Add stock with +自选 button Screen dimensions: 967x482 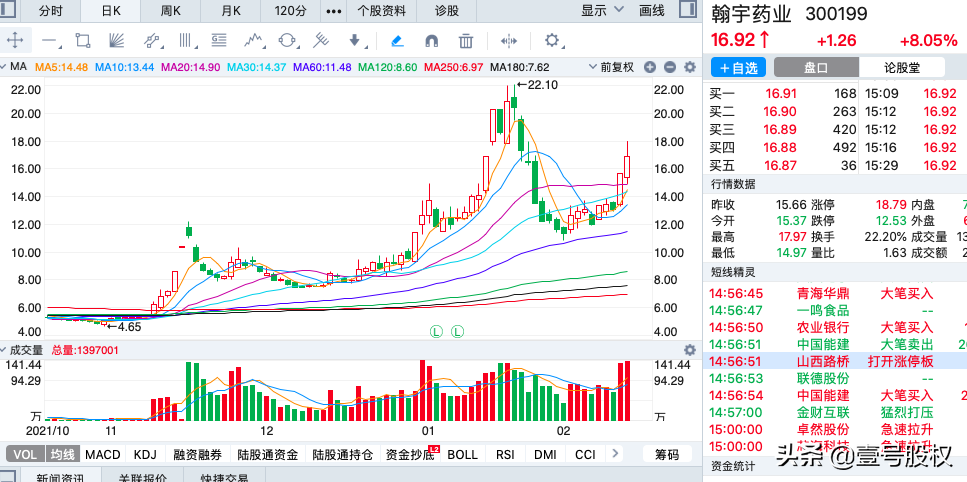tap(738, 68)
